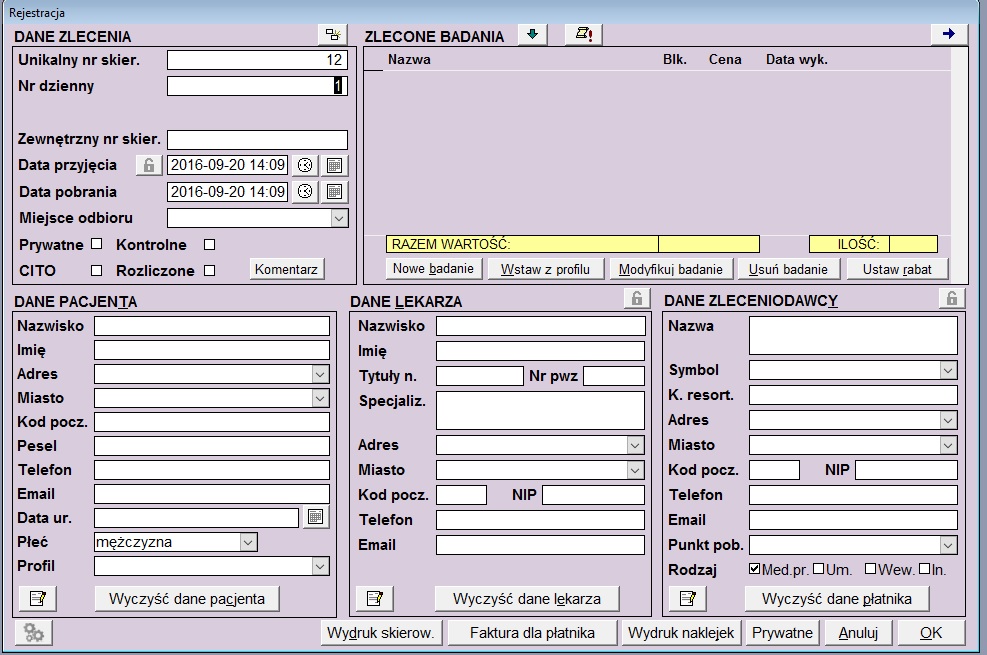This screenshot has width=987, height=655.
Task: Uncheck the Med.pr. checkbox
Action: pos(755,569)
